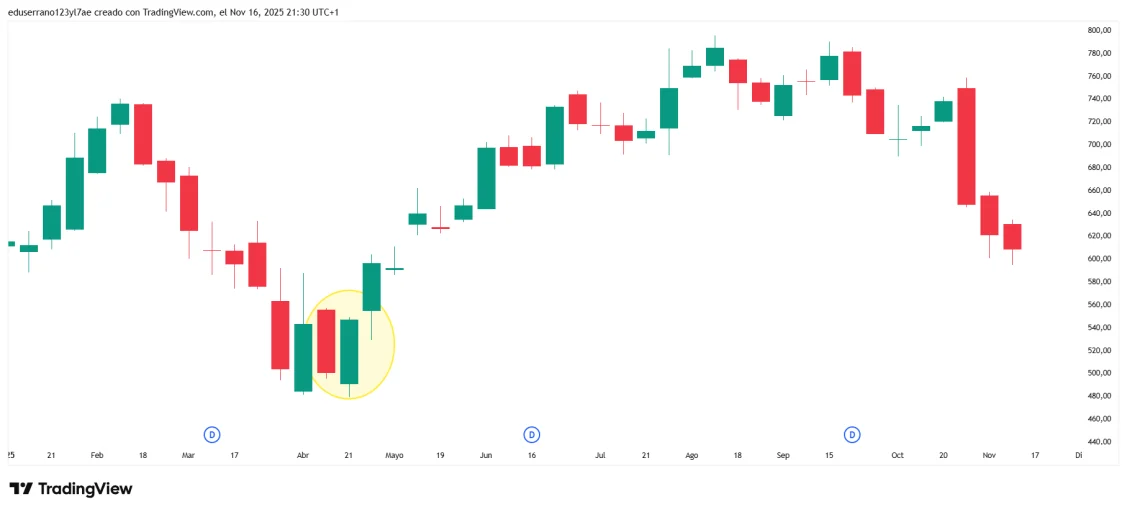Click the dividend marker near Jun 16
This screenshot has height=512, width=1127.
[532, 434]
